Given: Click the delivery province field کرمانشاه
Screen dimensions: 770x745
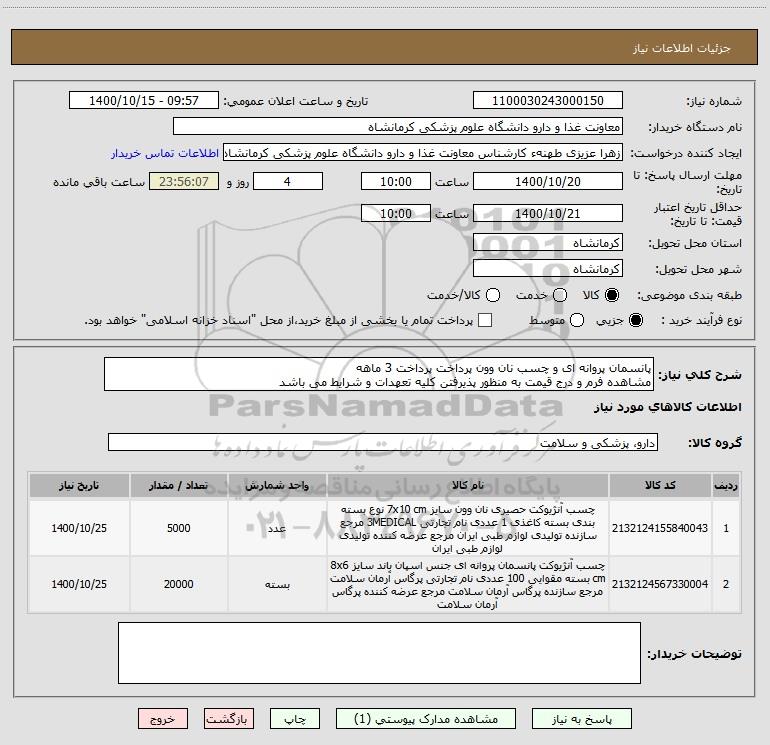Looking at the screenshot, I should pos(548,243).
